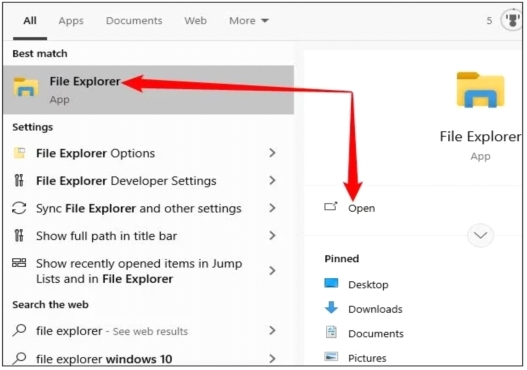Expand Show recently opened items chevron

coord(273,271)
